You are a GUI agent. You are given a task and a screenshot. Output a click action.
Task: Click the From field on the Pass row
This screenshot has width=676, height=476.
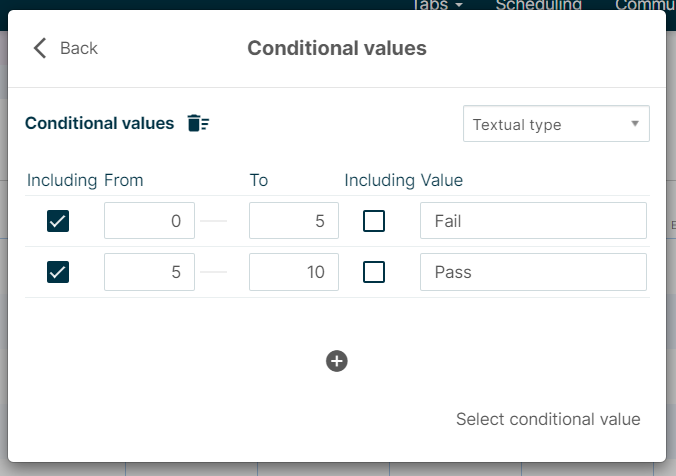tap(149, 271)
